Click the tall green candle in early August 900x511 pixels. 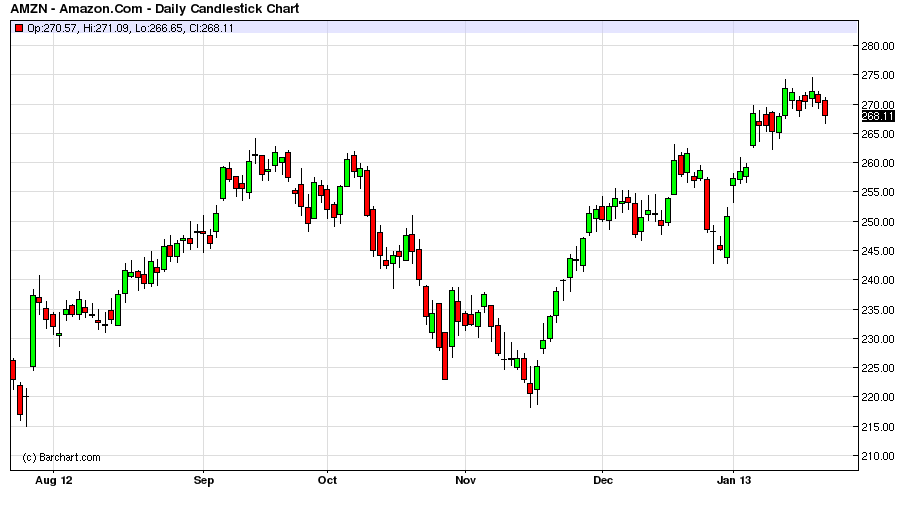pos(33,331)
